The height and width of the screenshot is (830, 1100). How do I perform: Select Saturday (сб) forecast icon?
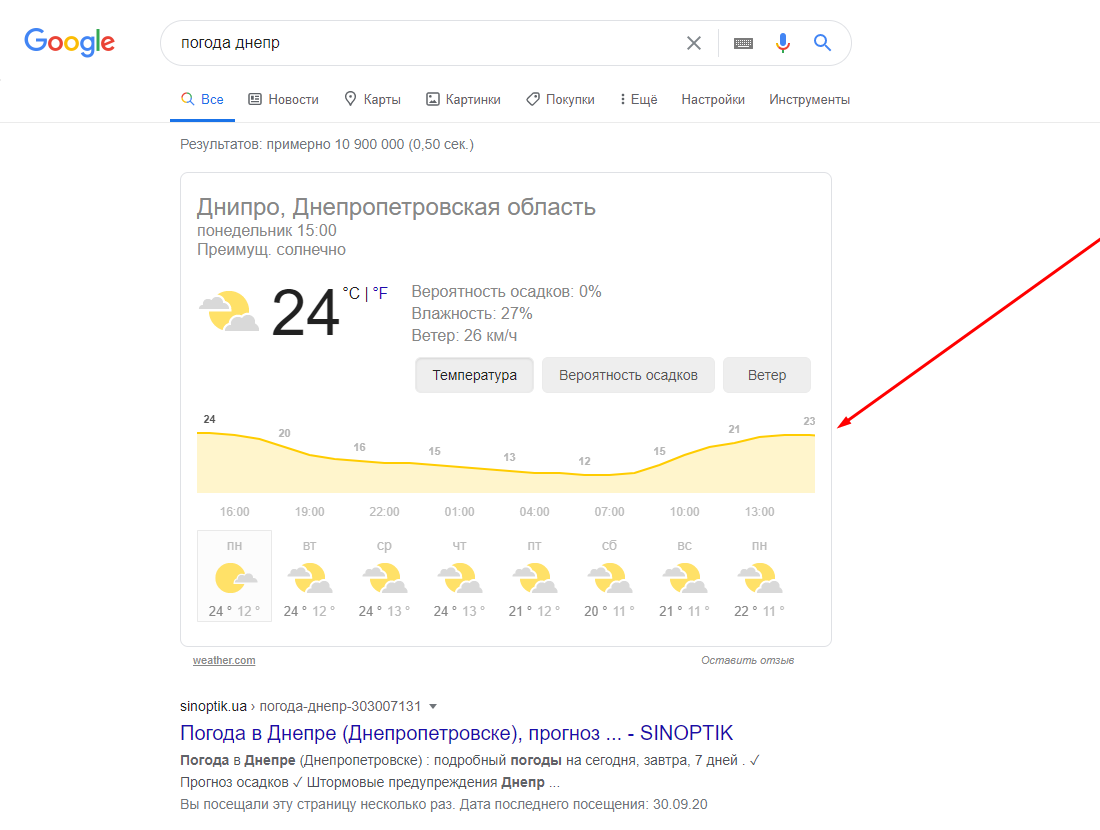click(x=609, y=577)
